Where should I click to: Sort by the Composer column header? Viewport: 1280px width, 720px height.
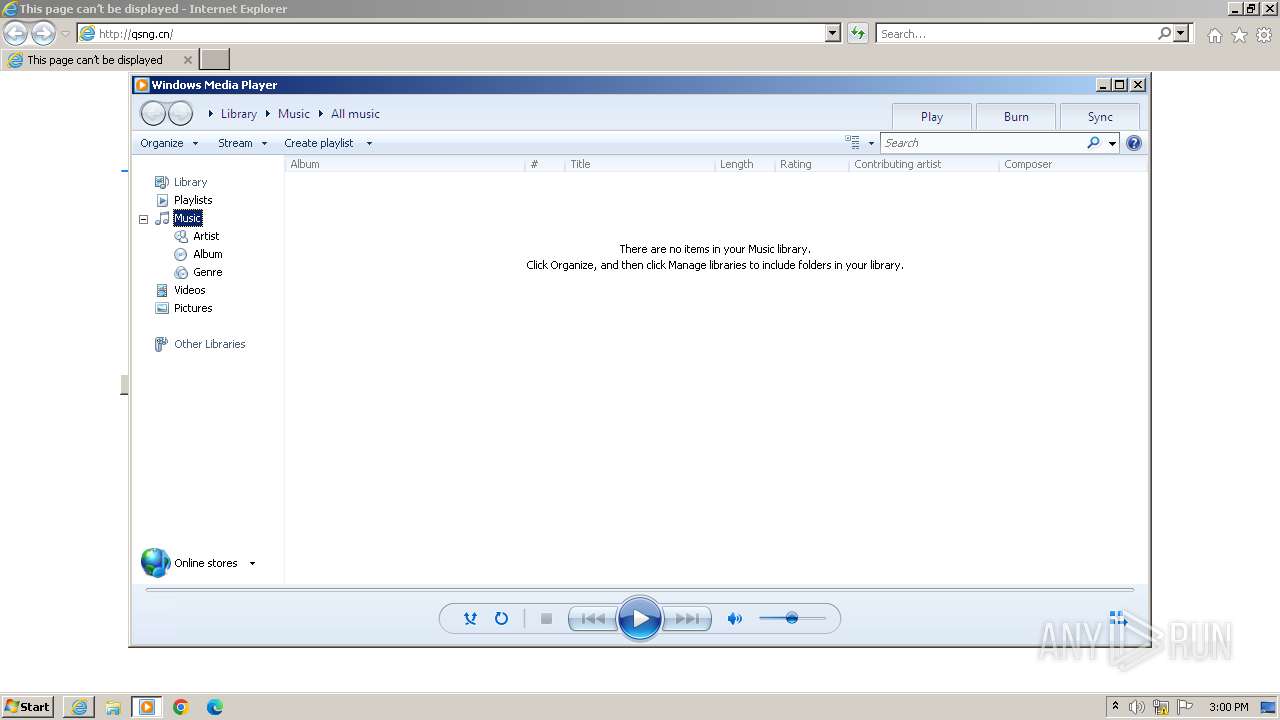pyautogui.click(x=1072, y=164)
